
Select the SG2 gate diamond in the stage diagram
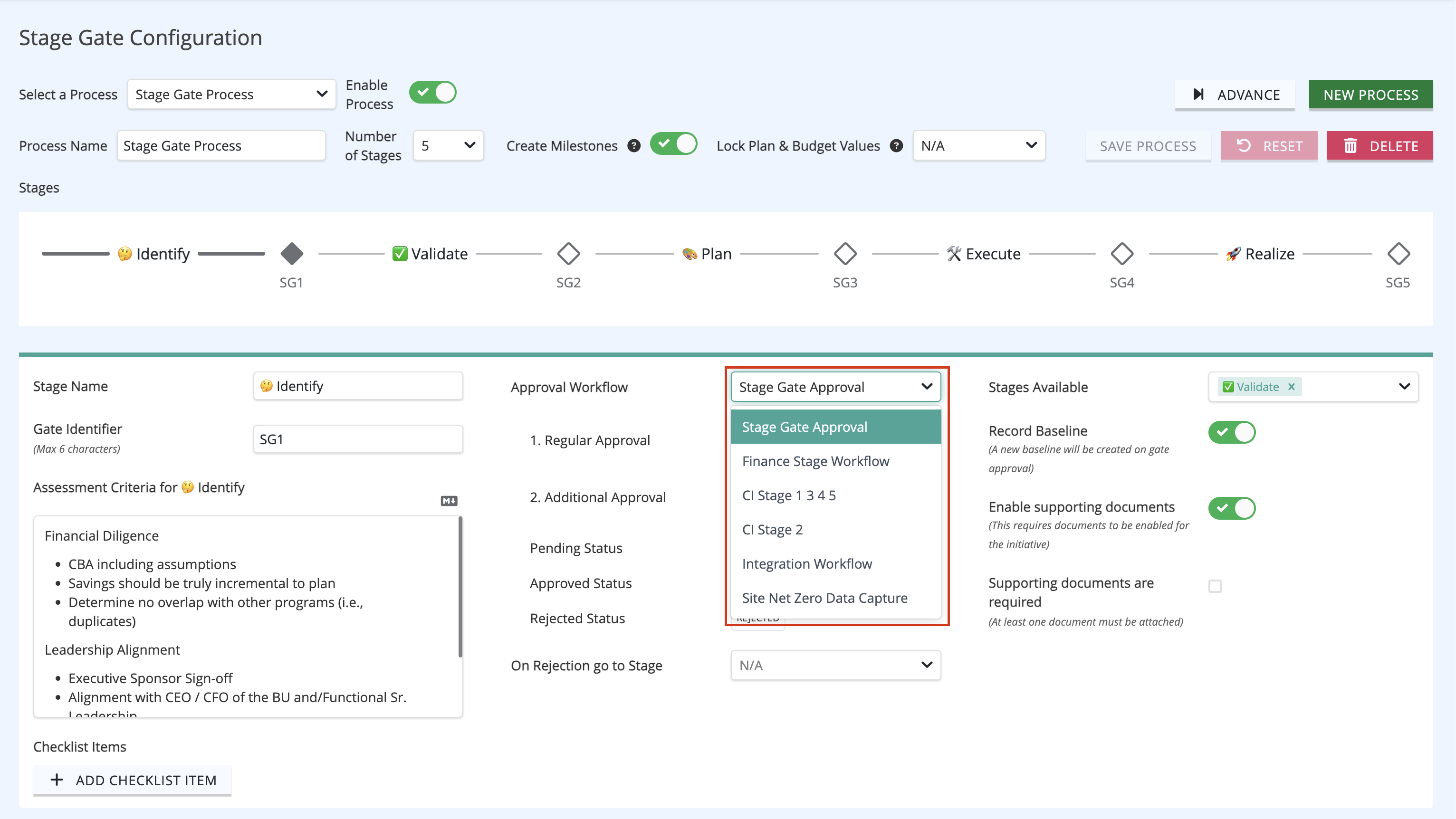point(568,254)
